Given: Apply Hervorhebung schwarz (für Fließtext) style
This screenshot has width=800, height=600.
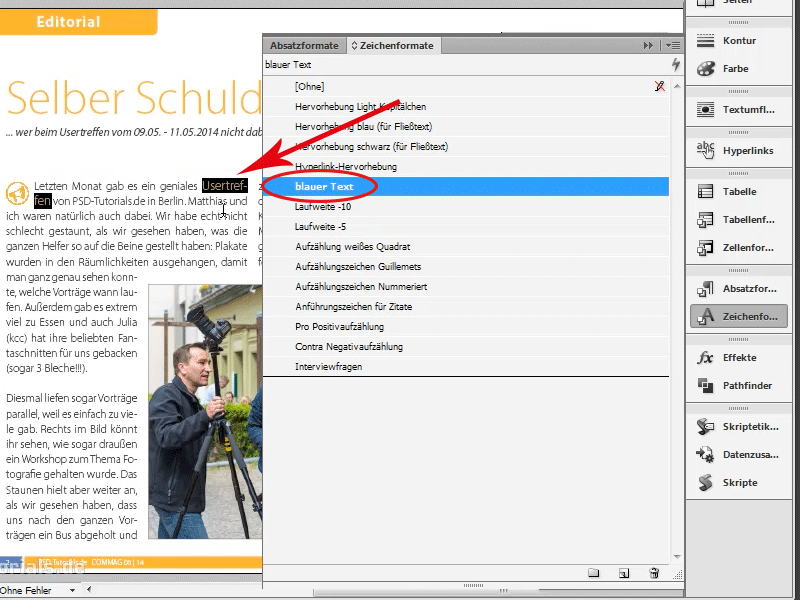Looking at the screenshot, I should [x=466, y=146].
